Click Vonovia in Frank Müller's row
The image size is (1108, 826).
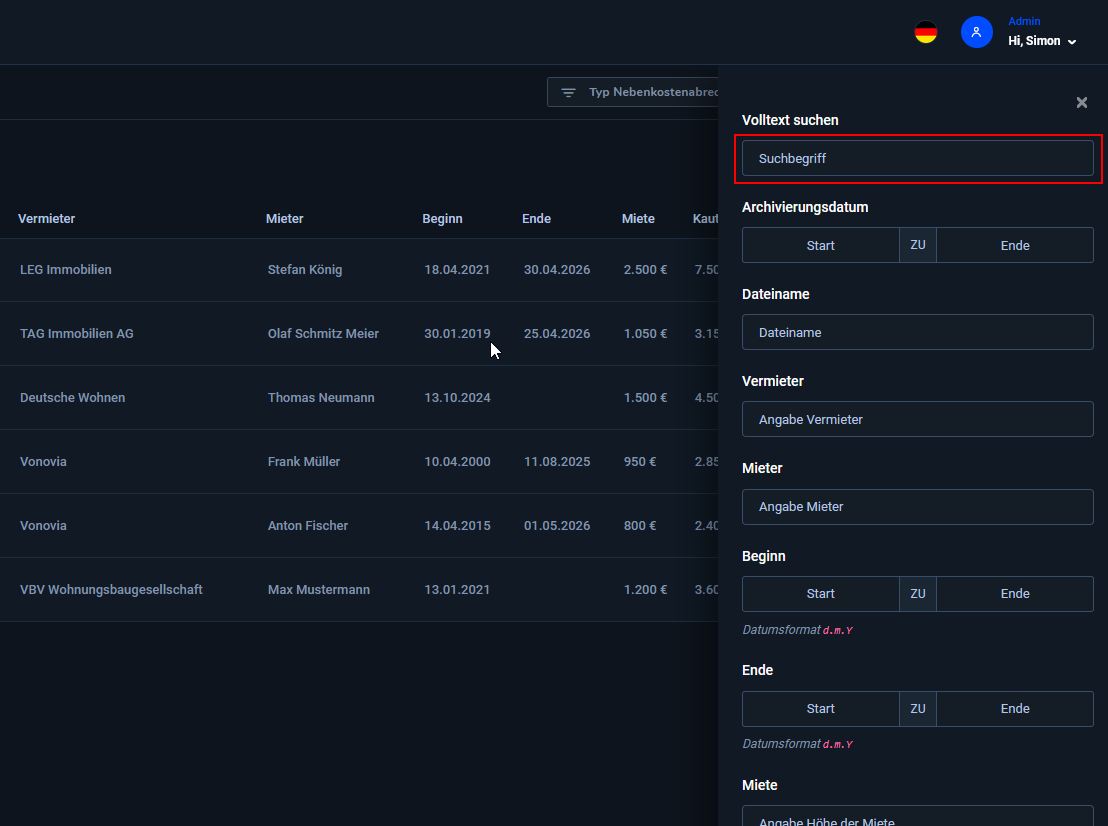pyautogui.click(x=43, y=461)
